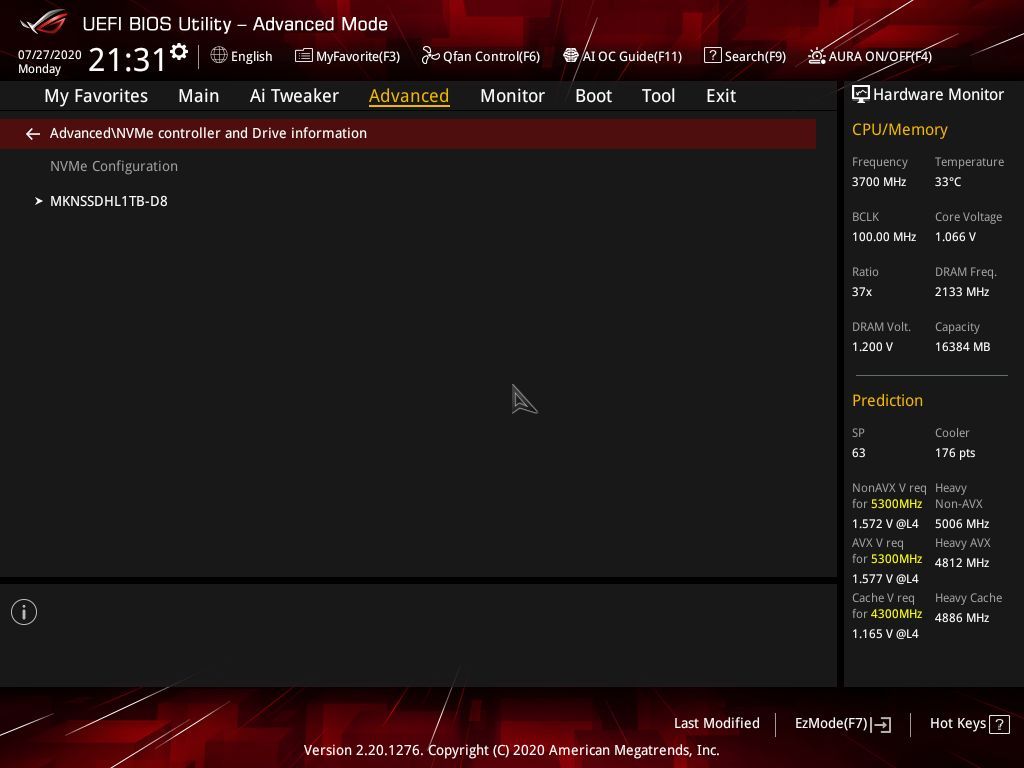Viewport: 1024px width, 768px height.
Task: Select the My Favorites tab
Action: (x=96, y=96)
